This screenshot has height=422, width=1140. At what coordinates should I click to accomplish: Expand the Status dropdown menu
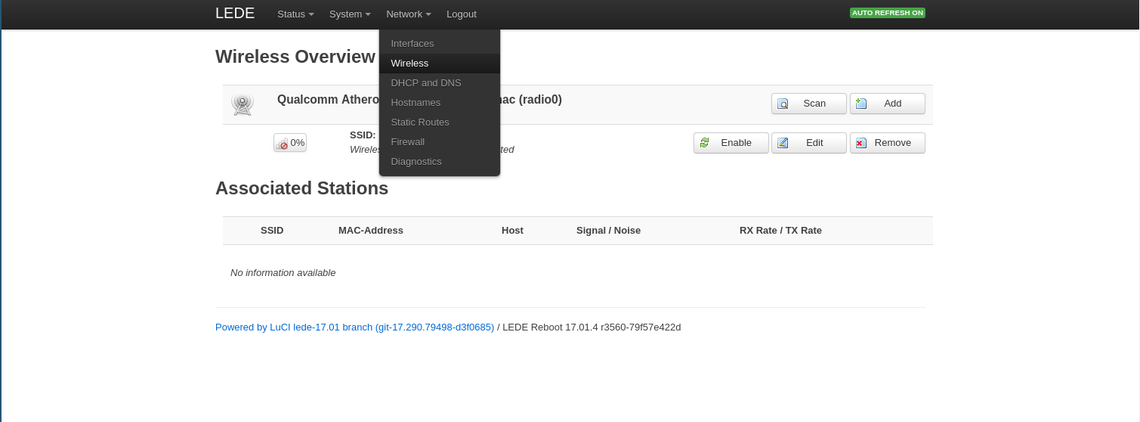(x=295, y=14)
